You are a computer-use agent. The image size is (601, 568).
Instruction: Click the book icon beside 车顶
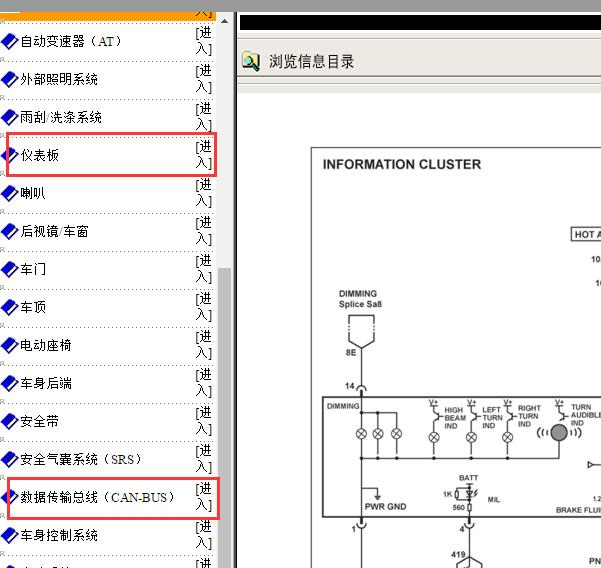(10, 307)
